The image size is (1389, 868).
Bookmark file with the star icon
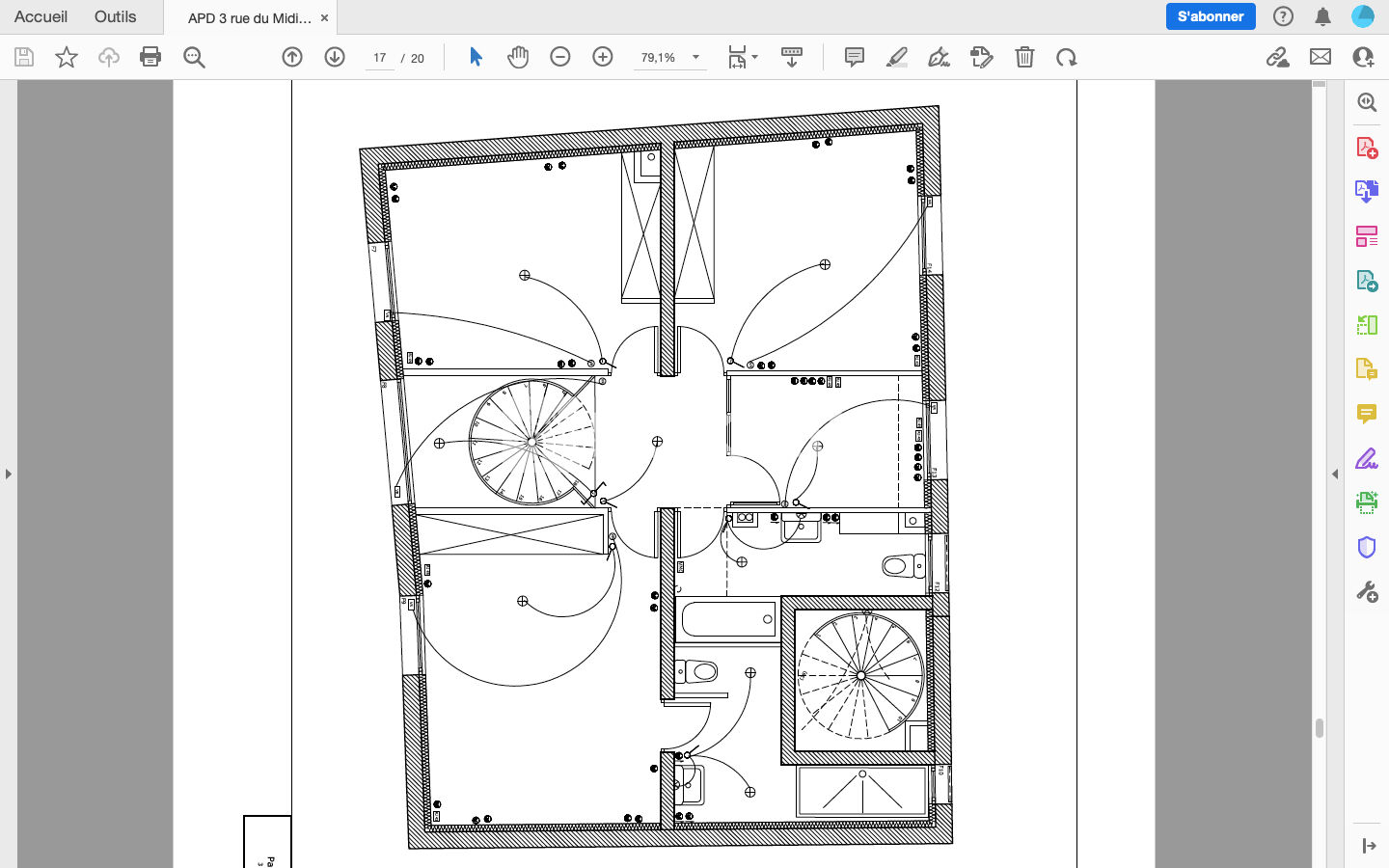point(67,57)
